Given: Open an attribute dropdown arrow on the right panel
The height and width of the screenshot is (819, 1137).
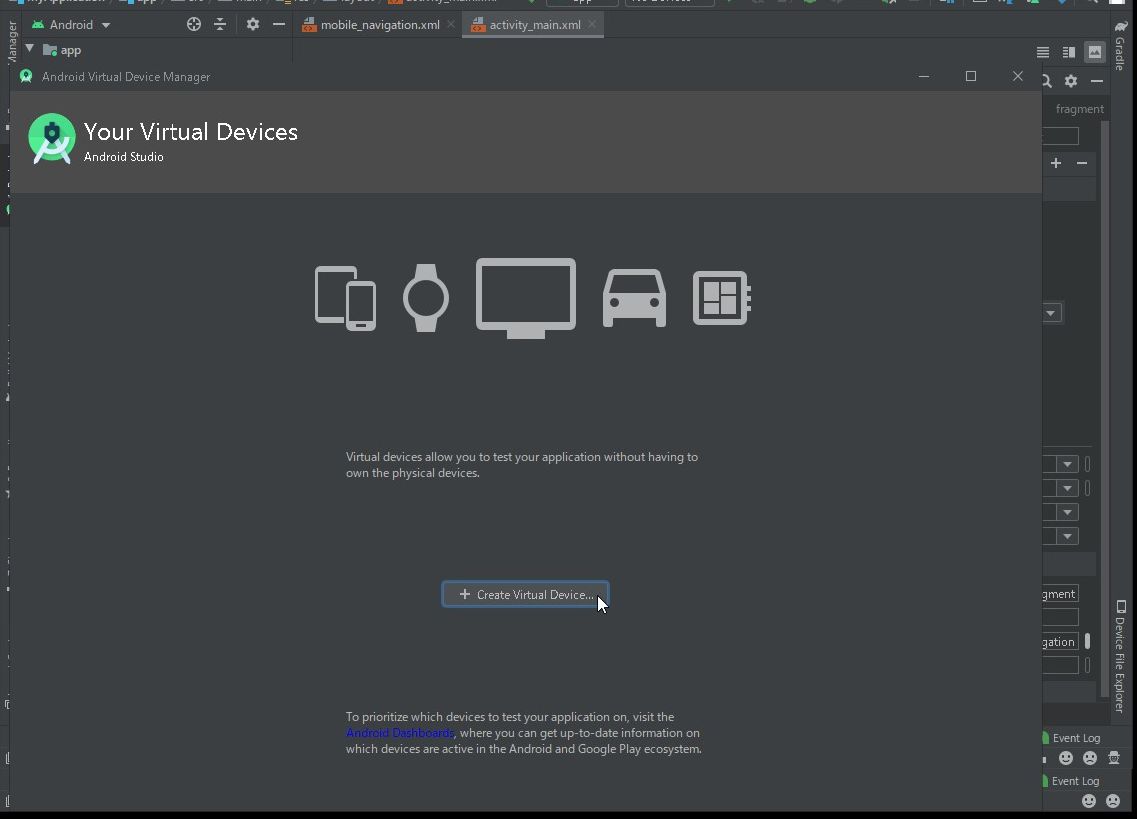Looking at the screenshot, I should [1068, 463].
